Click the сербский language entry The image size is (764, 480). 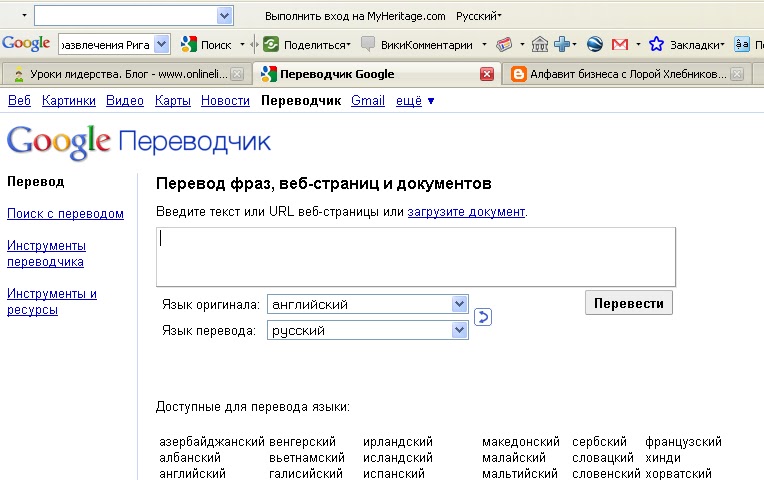(x=599, y=442)
